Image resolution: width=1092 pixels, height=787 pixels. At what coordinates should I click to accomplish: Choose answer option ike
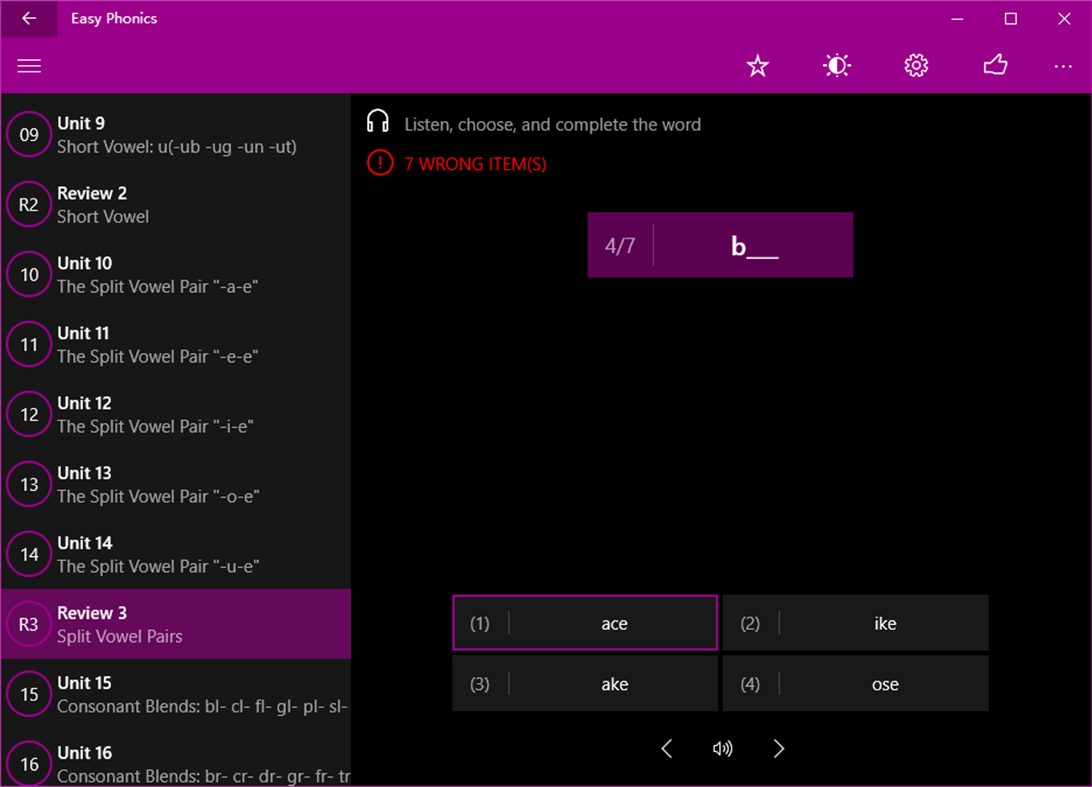click(x=856, y=622)
